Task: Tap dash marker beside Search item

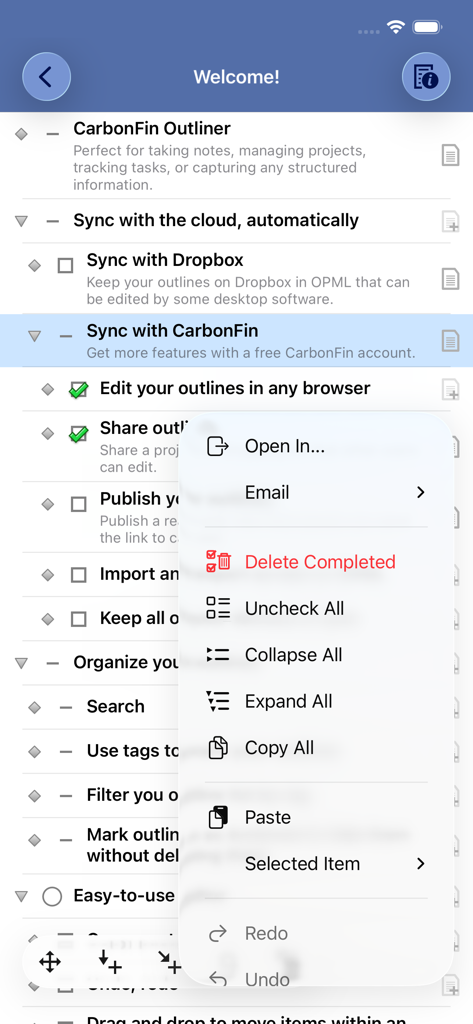Action: point(65,707)
